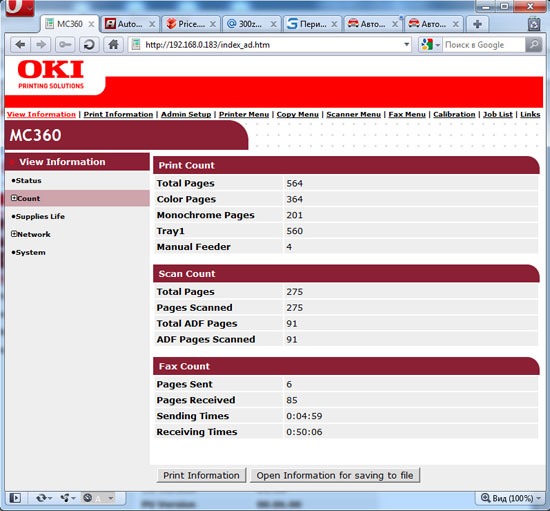Open the Opera Link sync icon
This screenshot has width=550, height=511.
click(x=44, y=498)
